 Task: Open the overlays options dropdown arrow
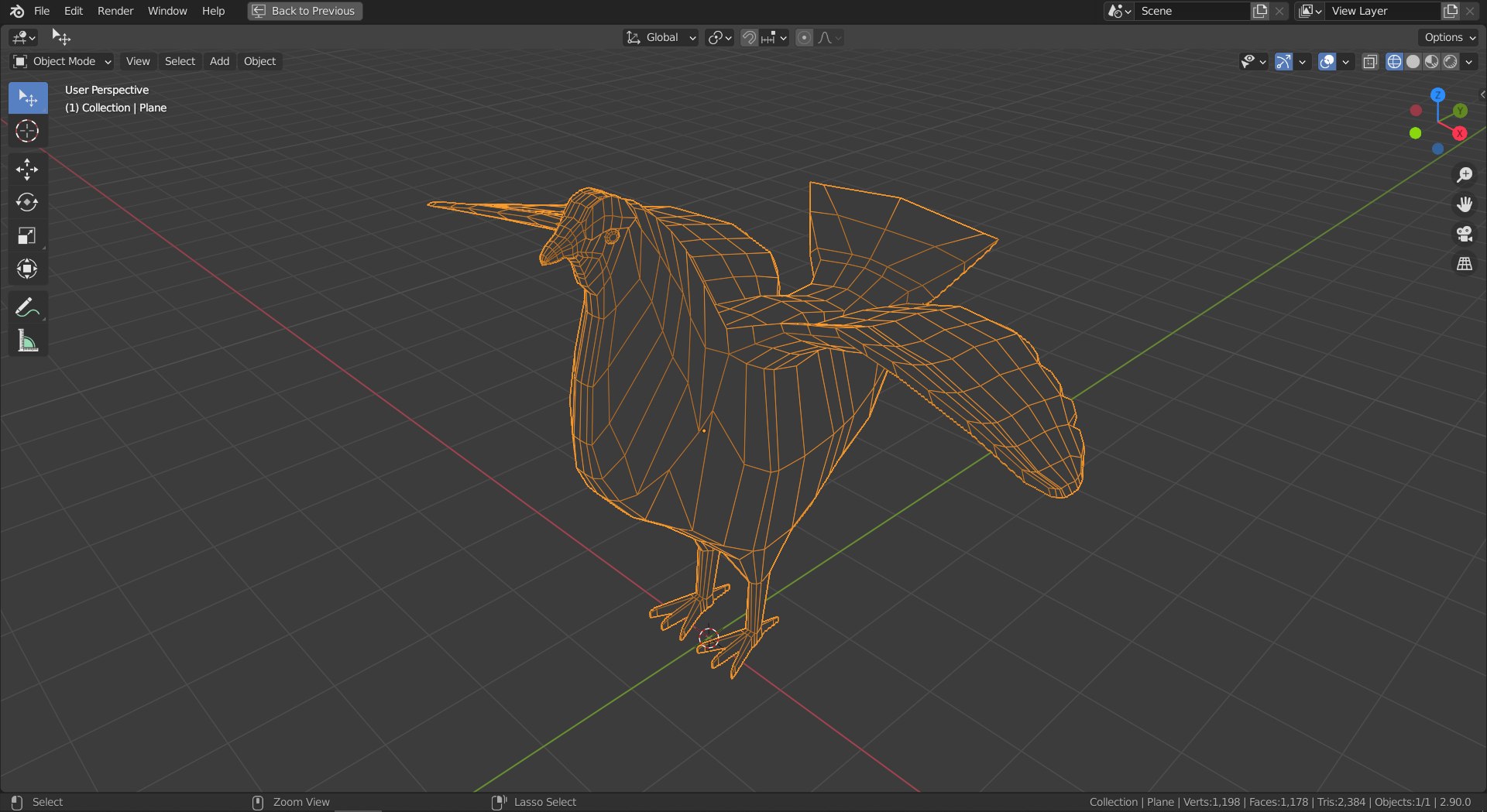pyautogui.click(x=1345, y=61)
